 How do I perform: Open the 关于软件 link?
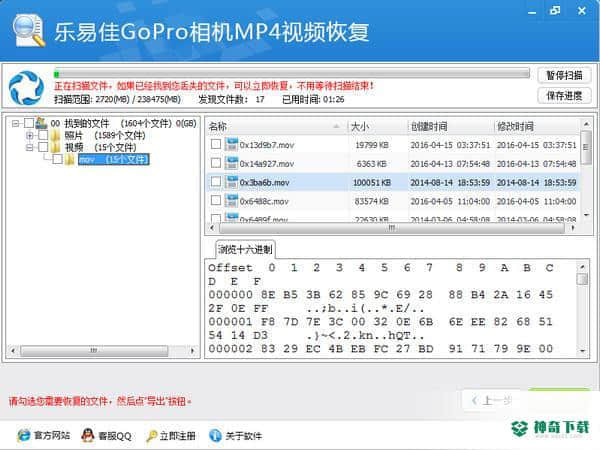point(244,436)
